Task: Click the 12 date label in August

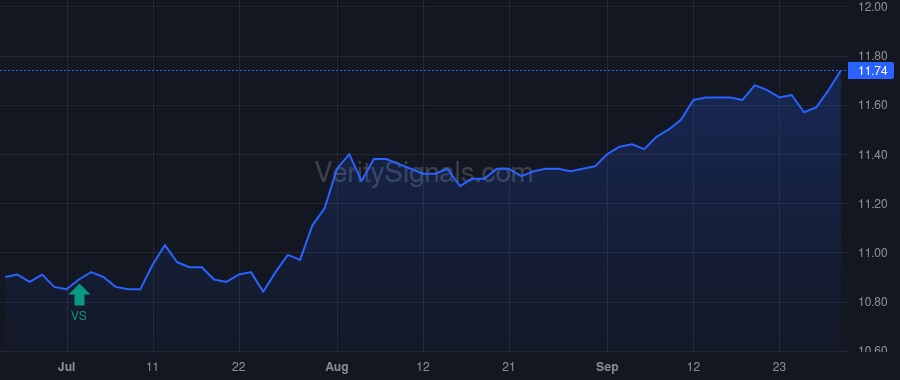Action: coord(423,367)
